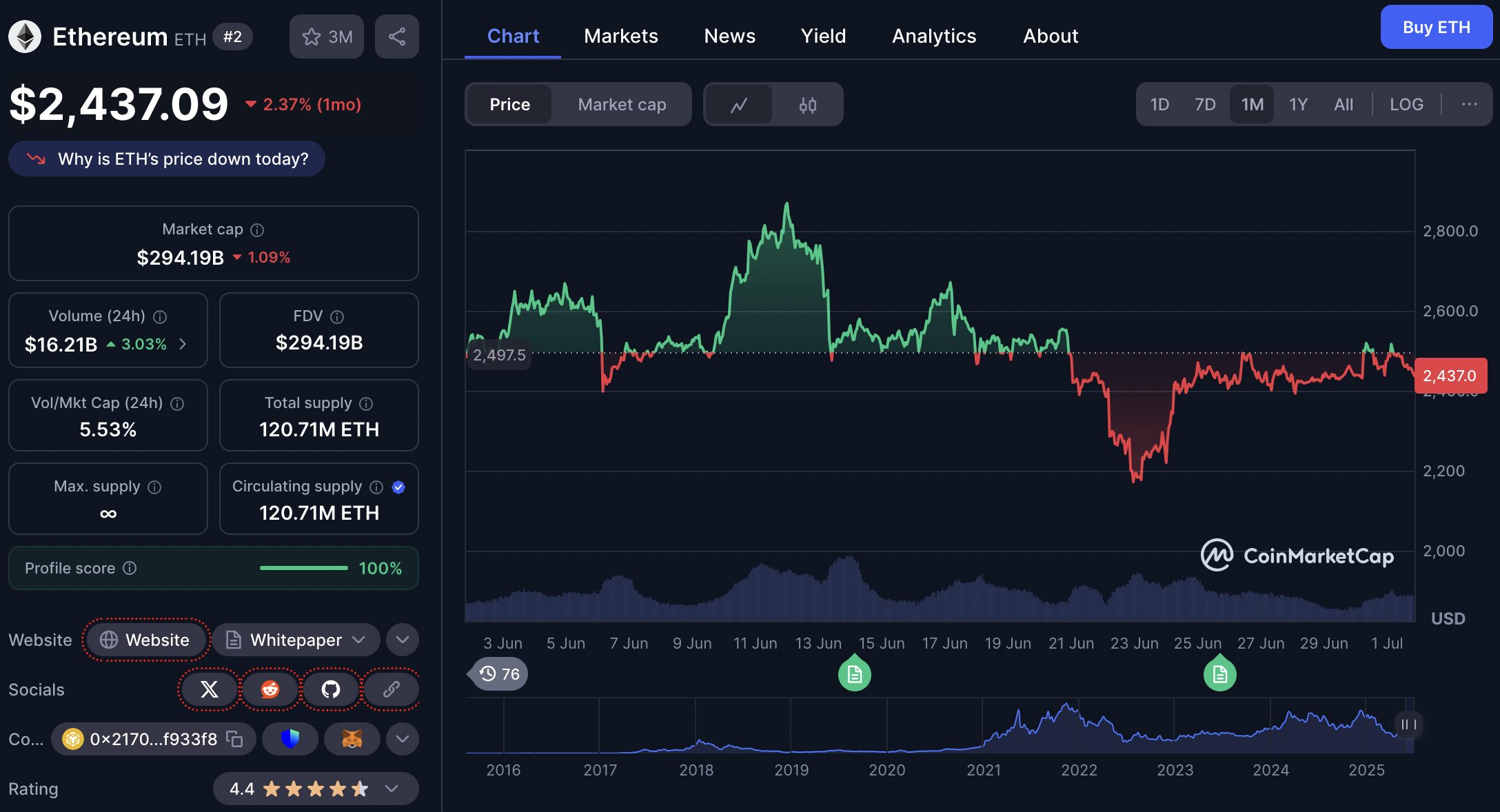Show info tooltip for Profile score
Screen dimensions: 1500x812
(130, 567)
